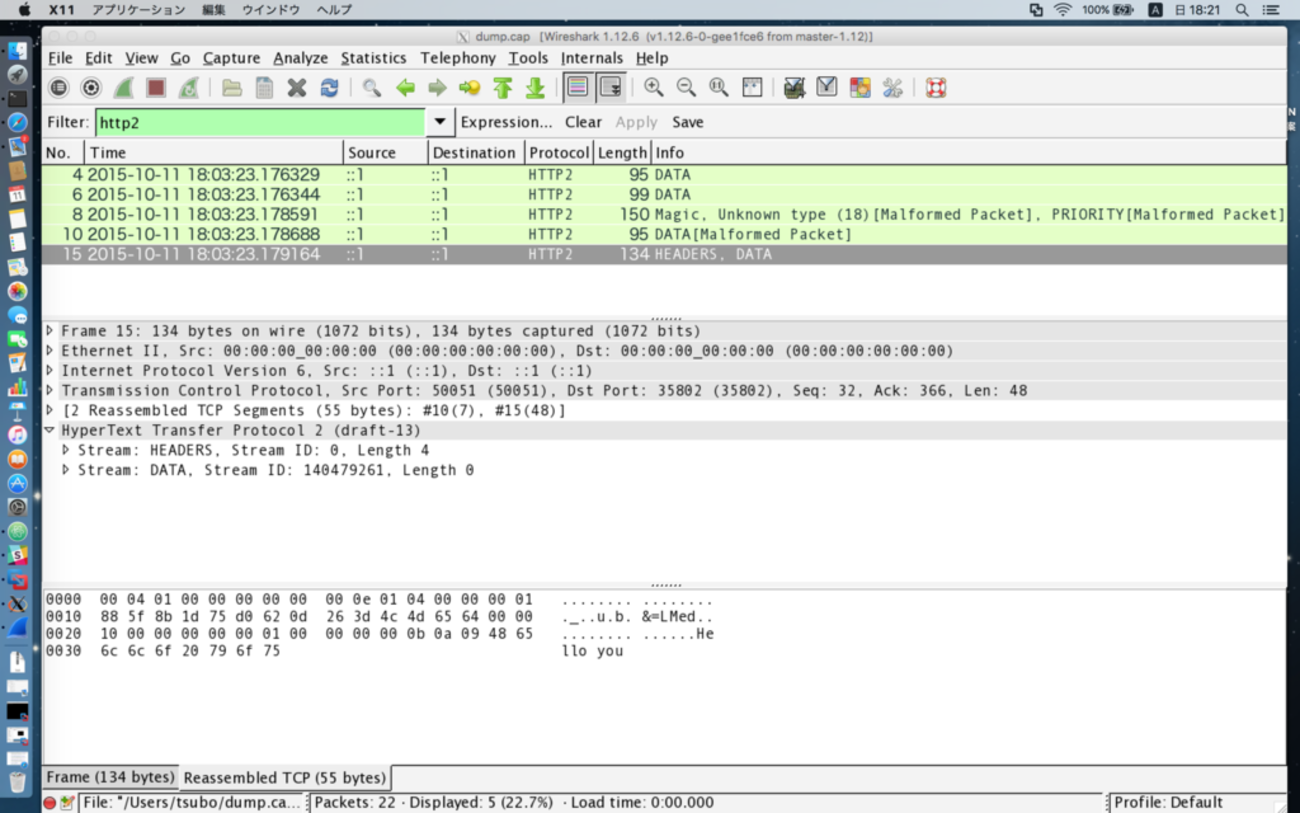The image size is (1300, 813).
Task: Click the Expression... button
Action: point(506,122)
